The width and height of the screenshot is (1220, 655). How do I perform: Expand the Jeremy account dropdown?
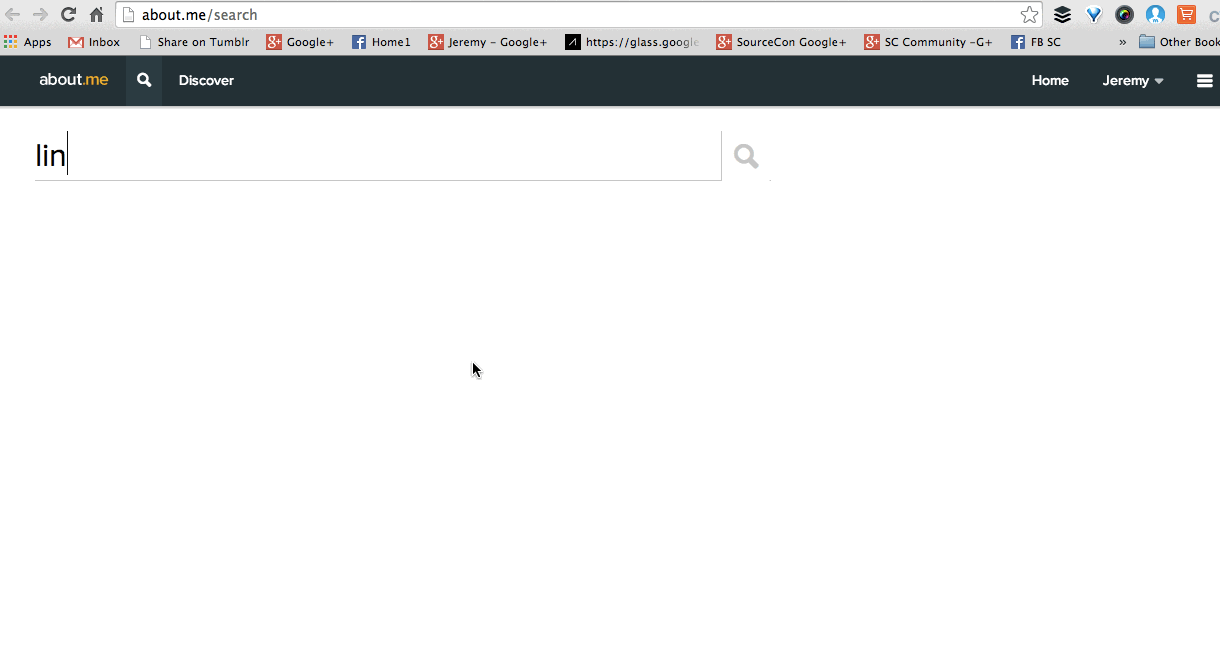point(1133,80)
